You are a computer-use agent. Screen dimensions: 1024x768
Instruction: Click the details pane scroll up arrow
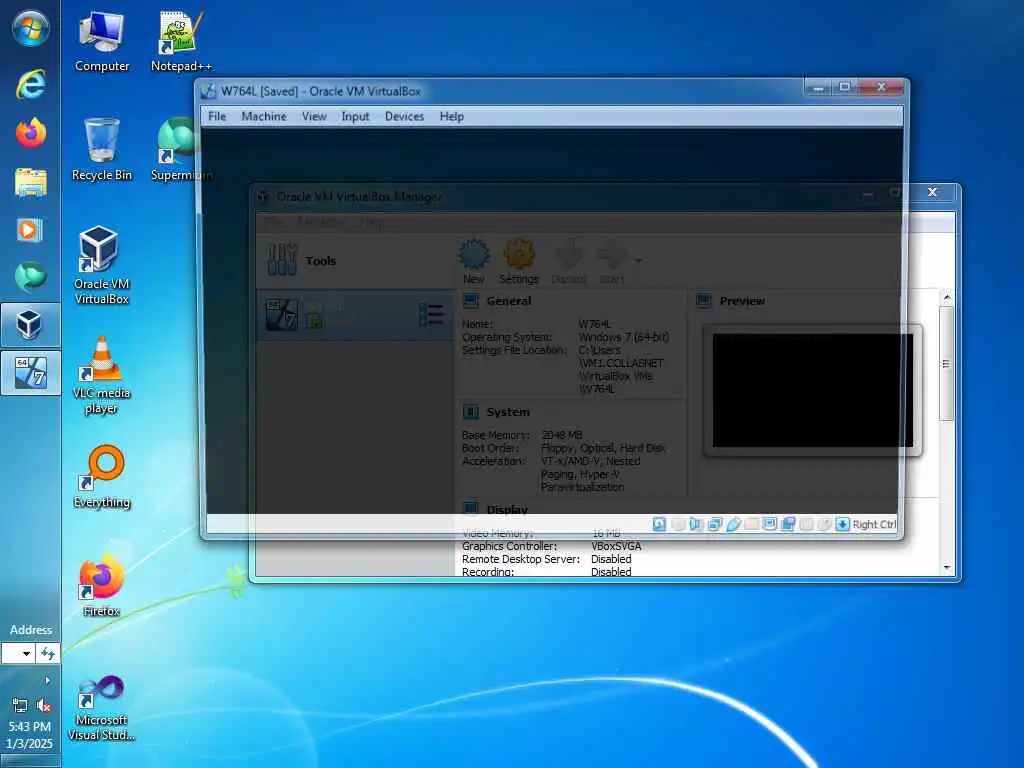click(x=947, y=297)
